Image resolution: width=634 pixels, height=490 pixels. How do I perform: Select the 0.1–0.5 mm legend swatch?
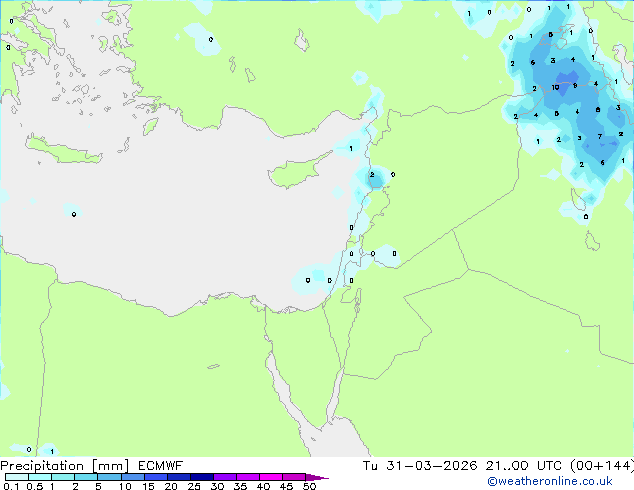pyautogui.click(x=17, y=477)
